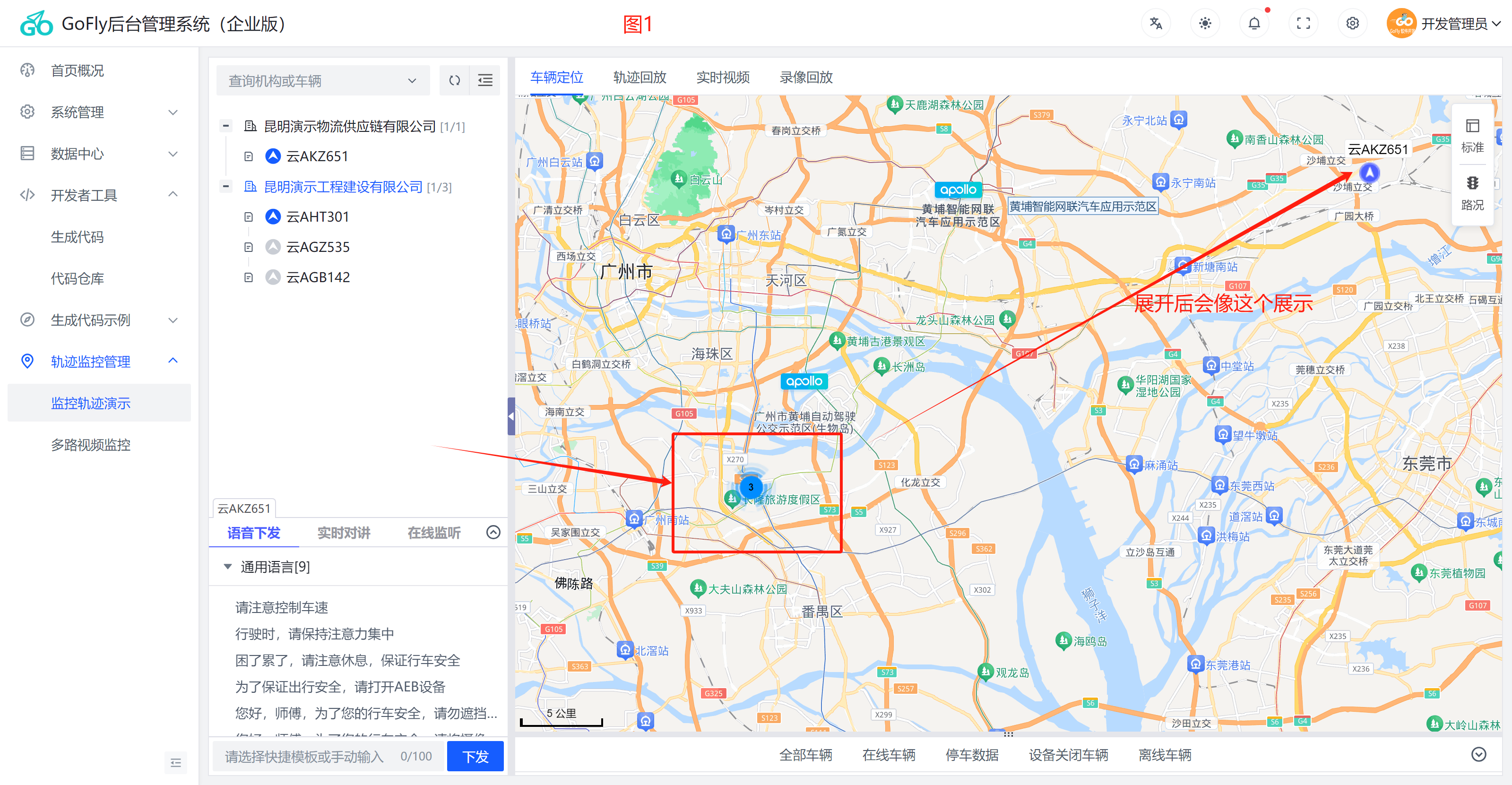This screenshot has height=785, width=1512.
Task: Click the gray status icon of 云AGZ535
Action: click(272, 247)
